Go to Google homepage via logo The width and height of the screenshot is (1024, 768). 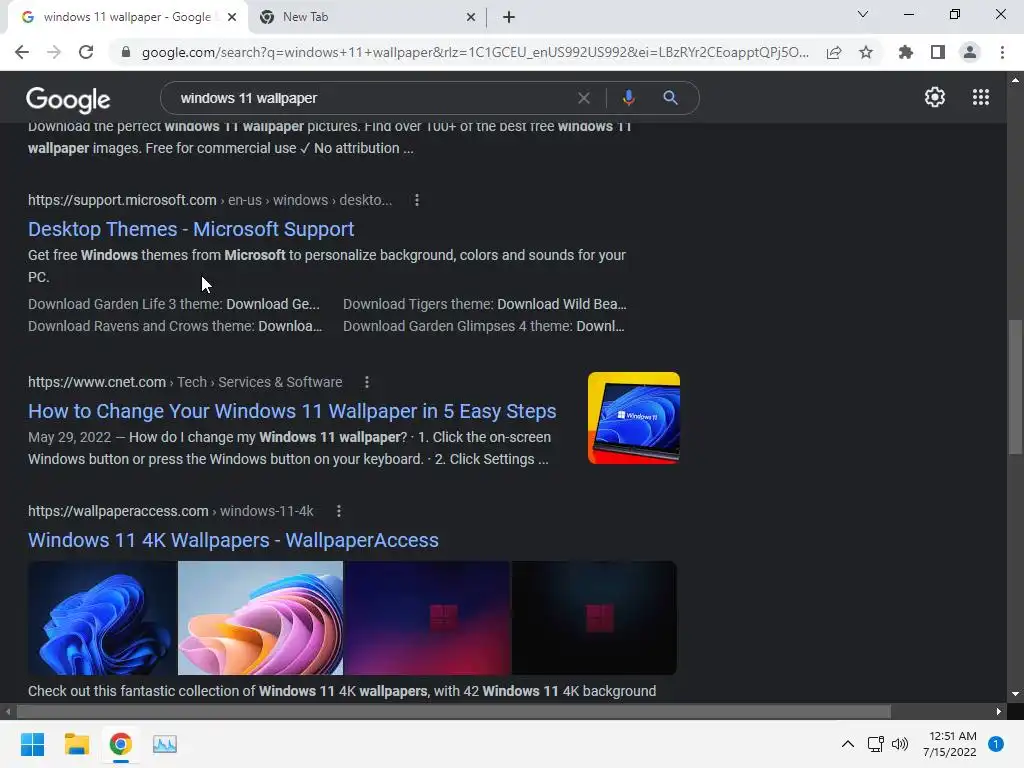click(x=68, y=100)
